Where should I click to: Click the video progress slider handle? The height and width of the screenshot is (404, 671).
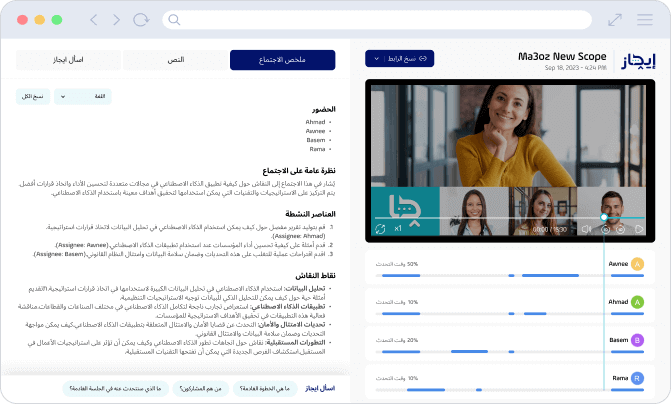(x=604, y=216)
